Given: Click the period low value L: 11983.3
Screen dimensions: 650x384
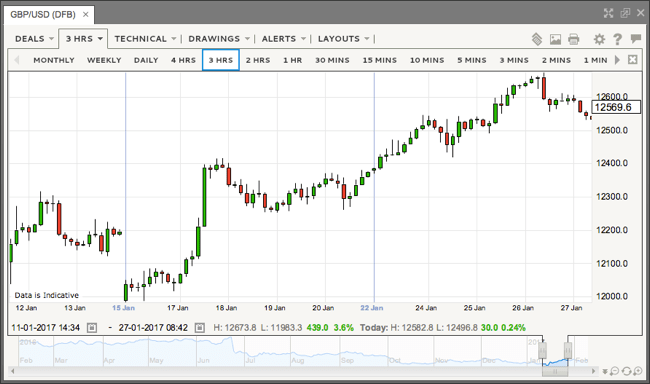Looking at the screenshot, I should tap(281, 328).
